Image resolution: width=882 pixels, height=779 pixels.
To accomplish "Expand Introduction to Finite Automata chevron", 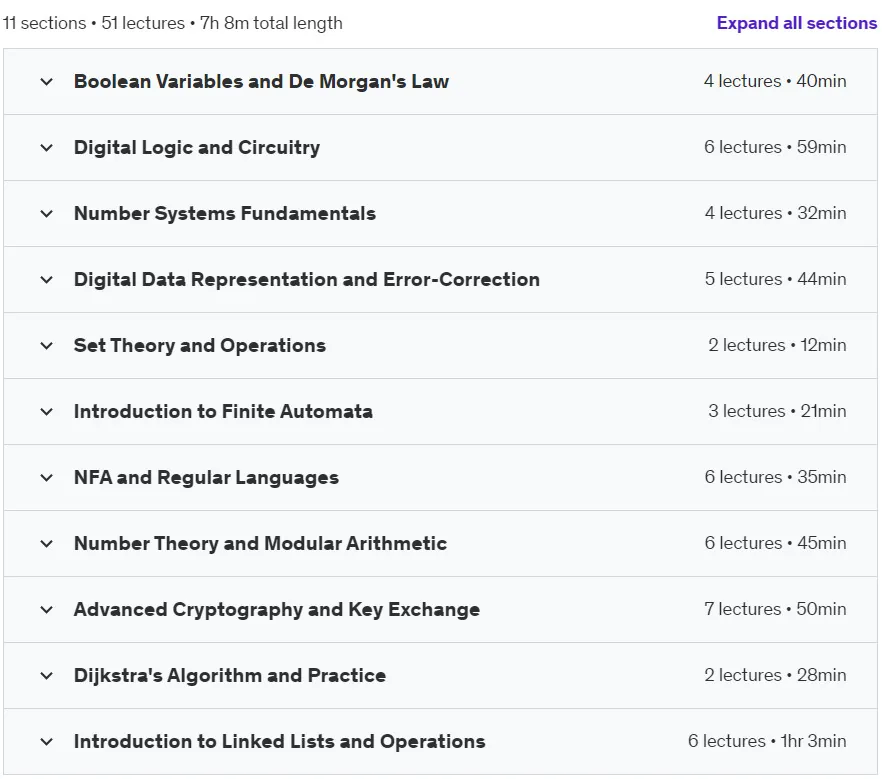I will (x=47, y=412).
